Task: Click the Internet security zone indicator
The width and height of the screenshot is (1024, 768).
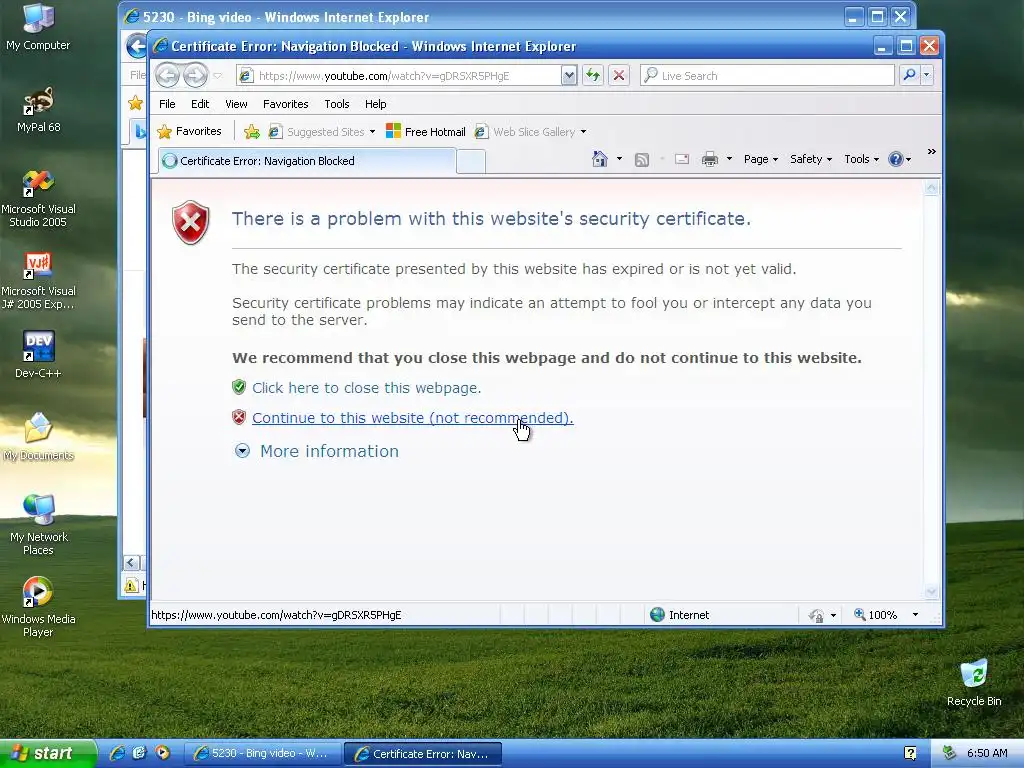Action: (680, 615)
